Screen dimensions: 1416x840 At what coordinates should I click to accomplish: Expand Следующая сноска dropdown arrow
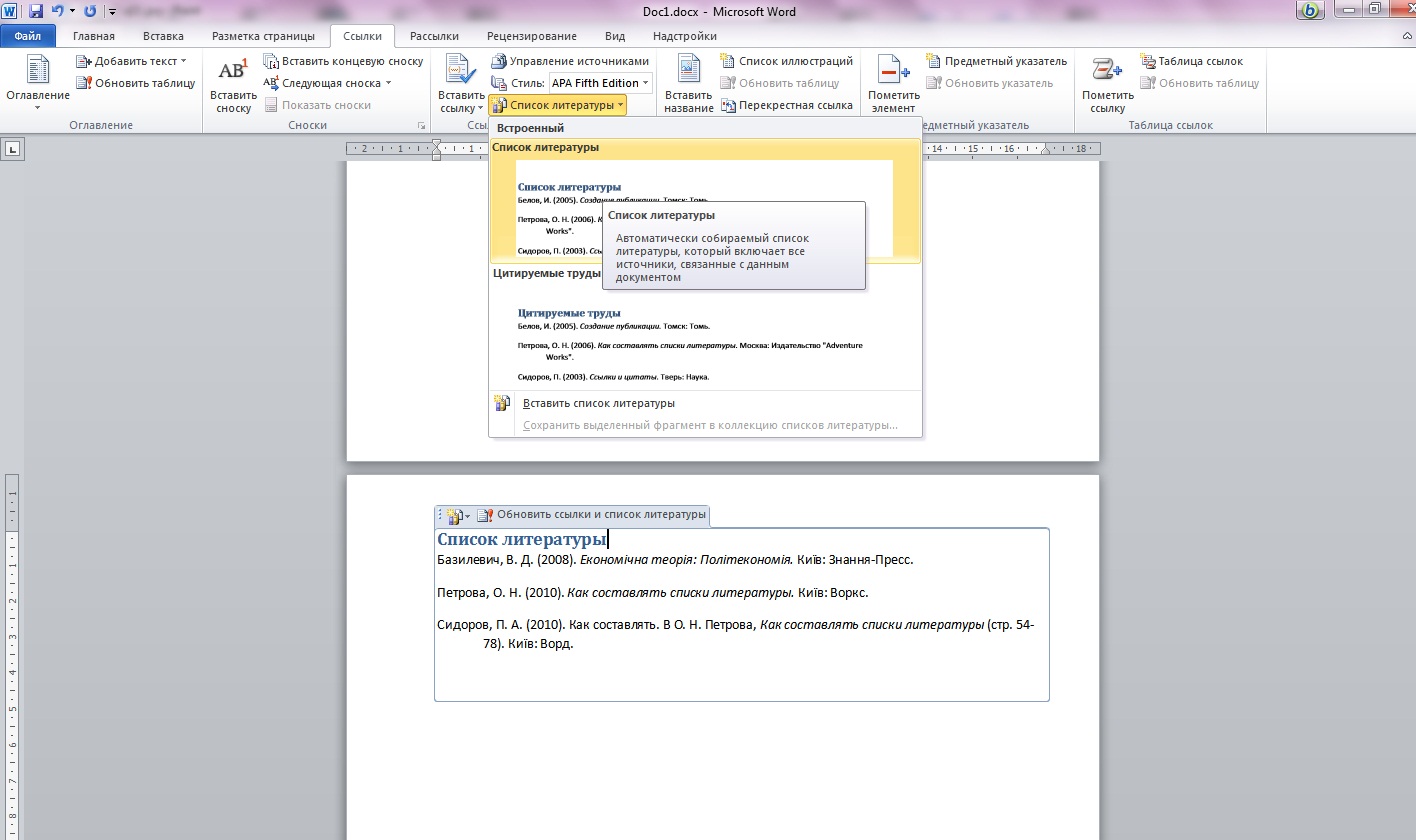(388, 83)
